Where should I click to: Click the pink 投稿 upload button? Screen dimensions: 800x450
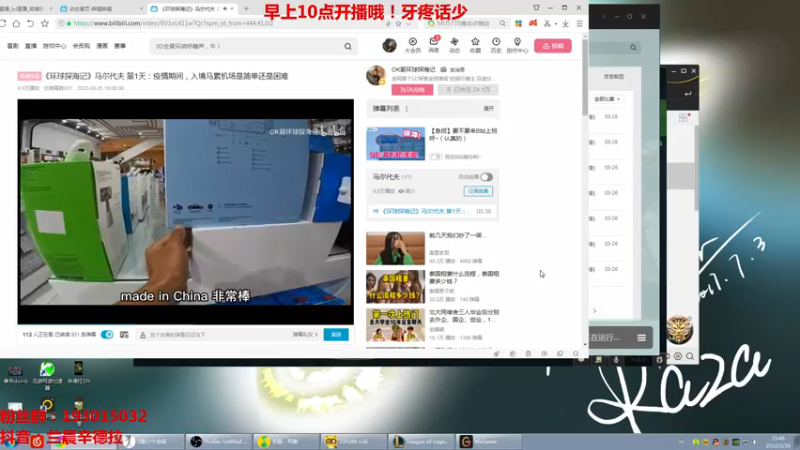coord(553,46)
